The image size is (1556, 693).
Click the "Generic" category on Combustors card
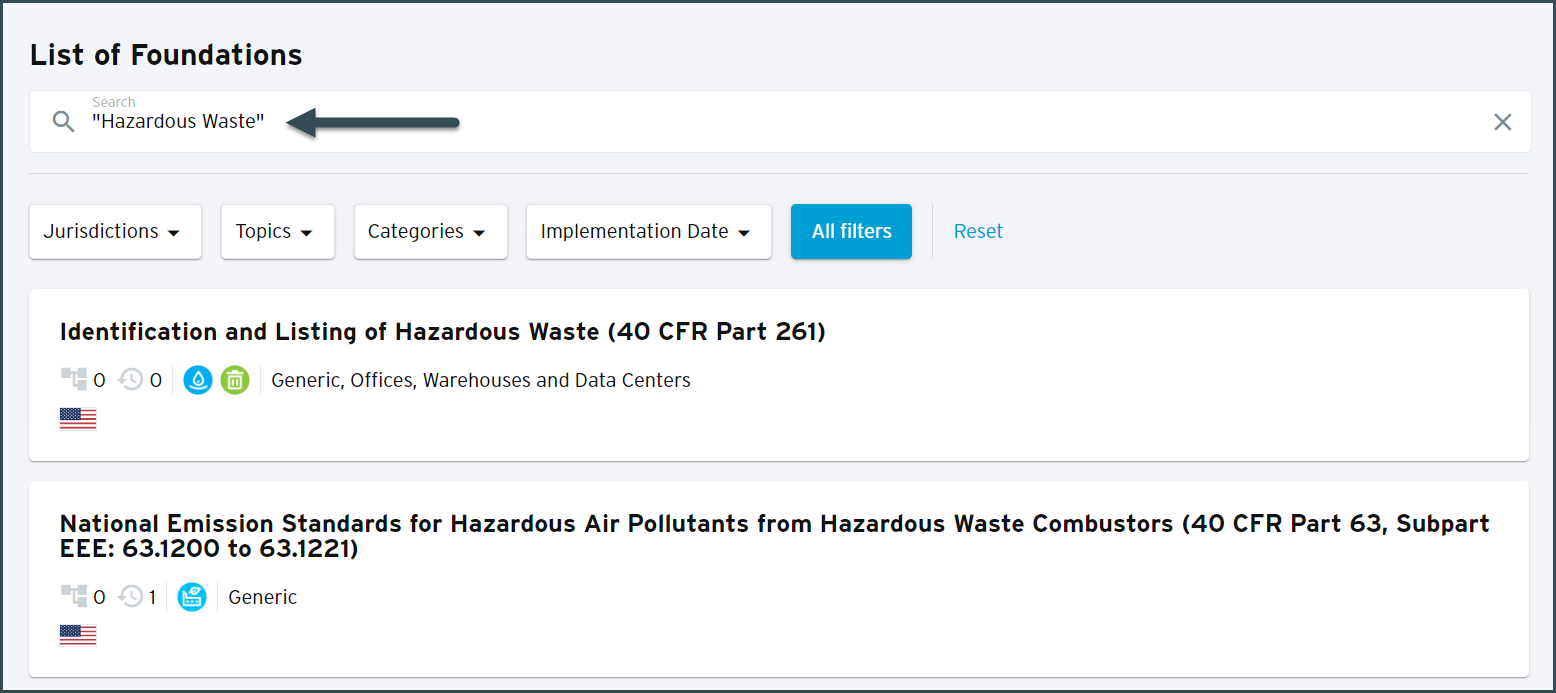point(263,597)
